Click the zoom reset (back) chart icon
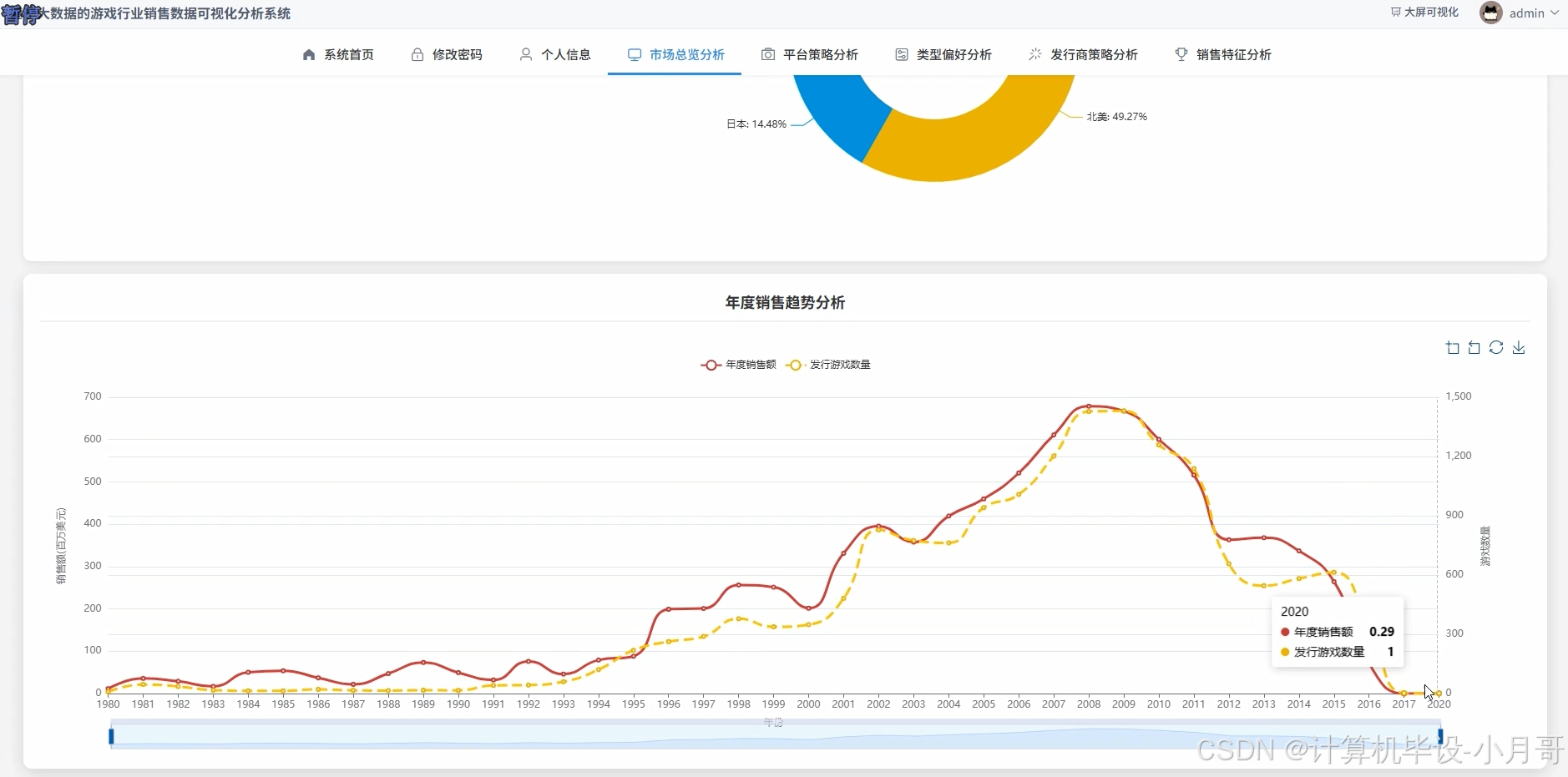The image size is (1568, 777). click(x=1474, y=348)
